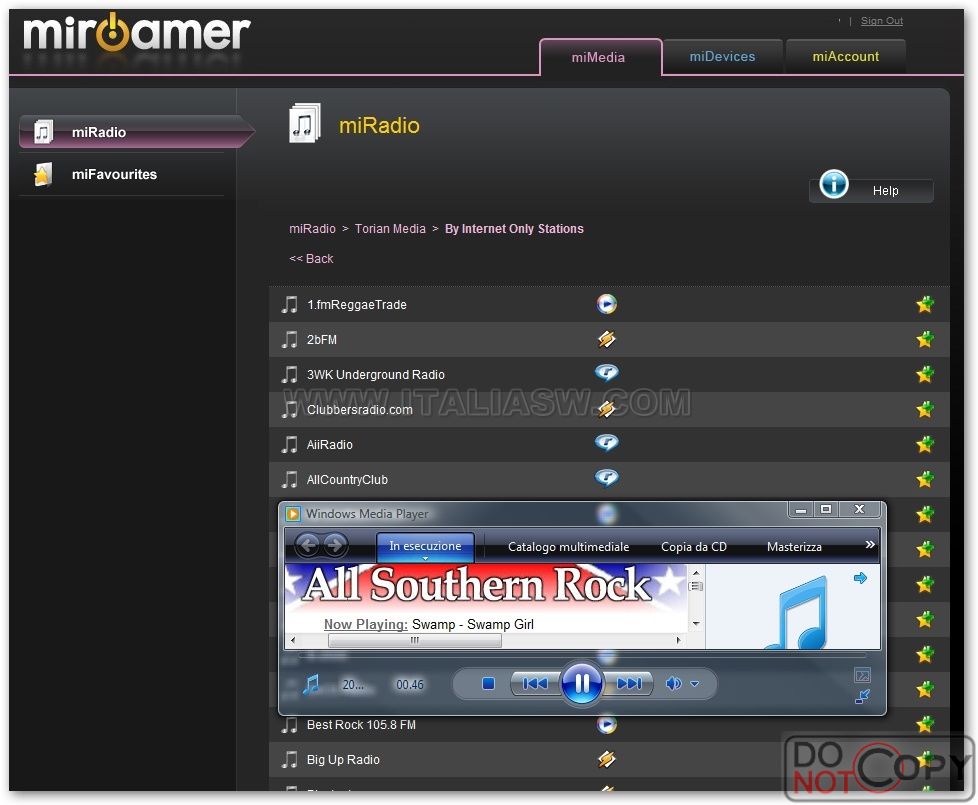Launch Big Up Radio Winamp icon

point(606,759)
